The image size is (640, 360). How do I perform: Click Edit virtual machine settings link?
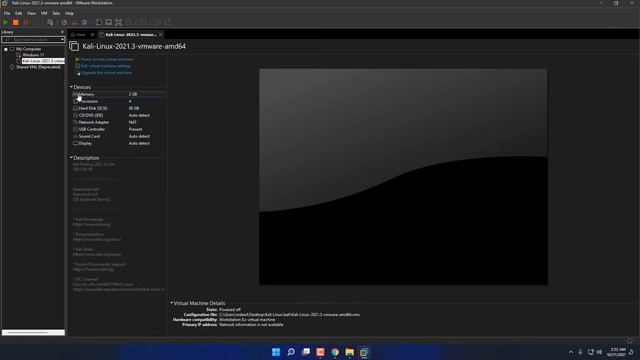(x=106, y=66)
